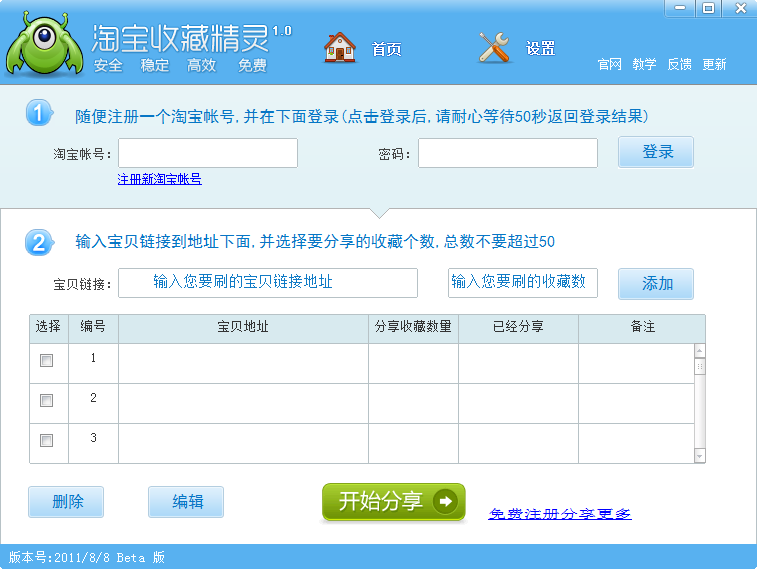Open the home page via house icon
Image resolution: width=757 pixels, height=569 pixels.
click(x=340, y=47)
